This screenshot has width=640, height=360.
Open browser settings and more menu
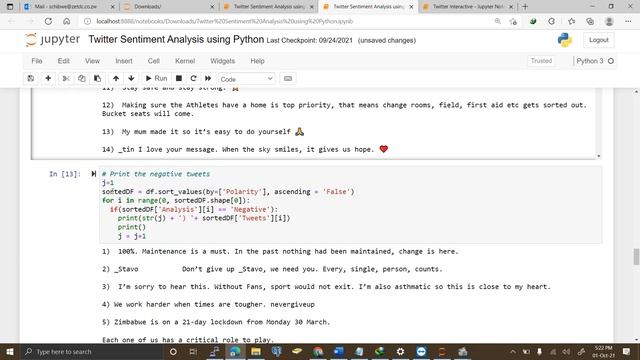[x=628, y=21]
